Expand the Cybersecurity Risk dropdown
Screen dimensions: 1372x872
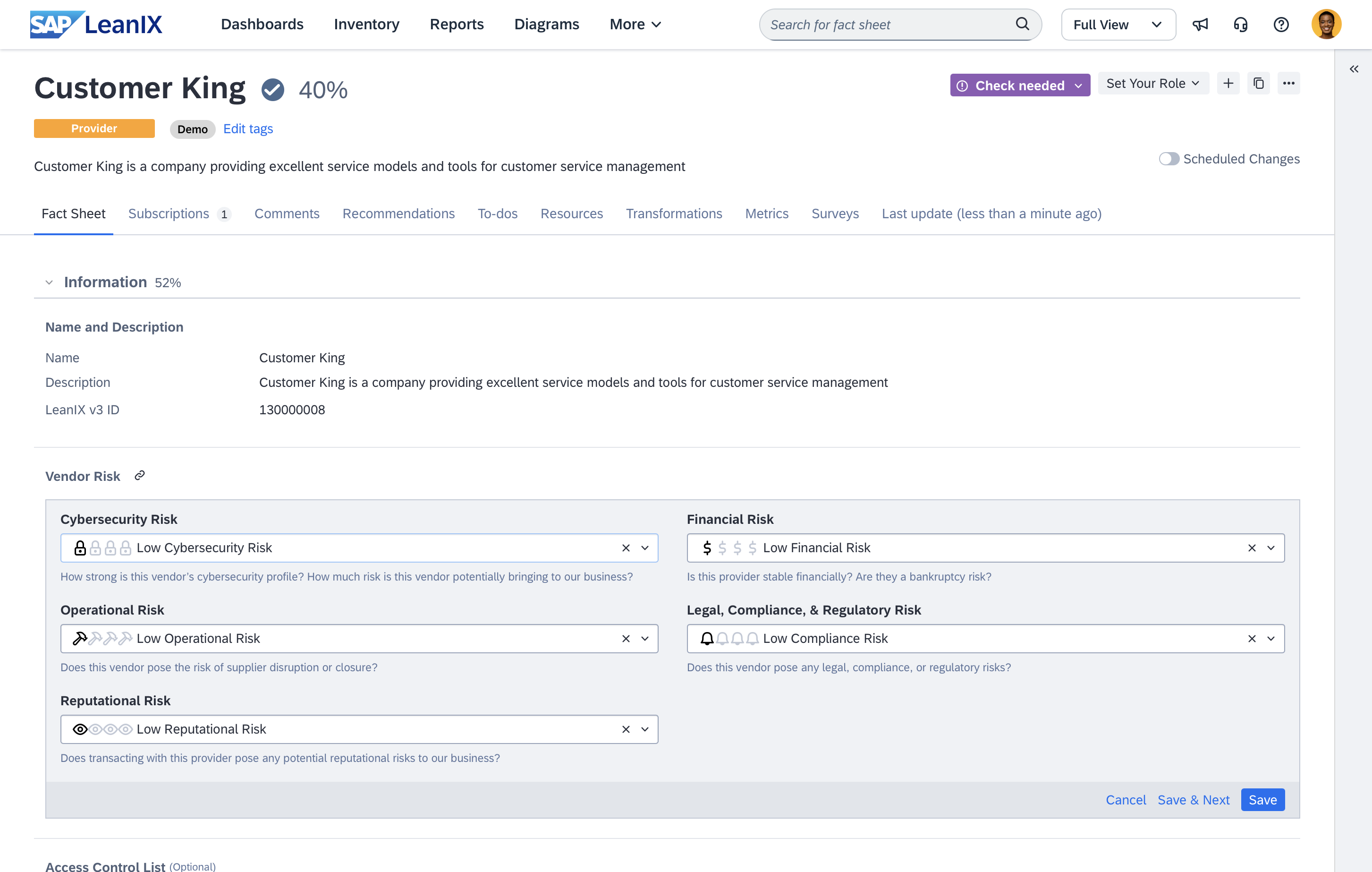645,547
